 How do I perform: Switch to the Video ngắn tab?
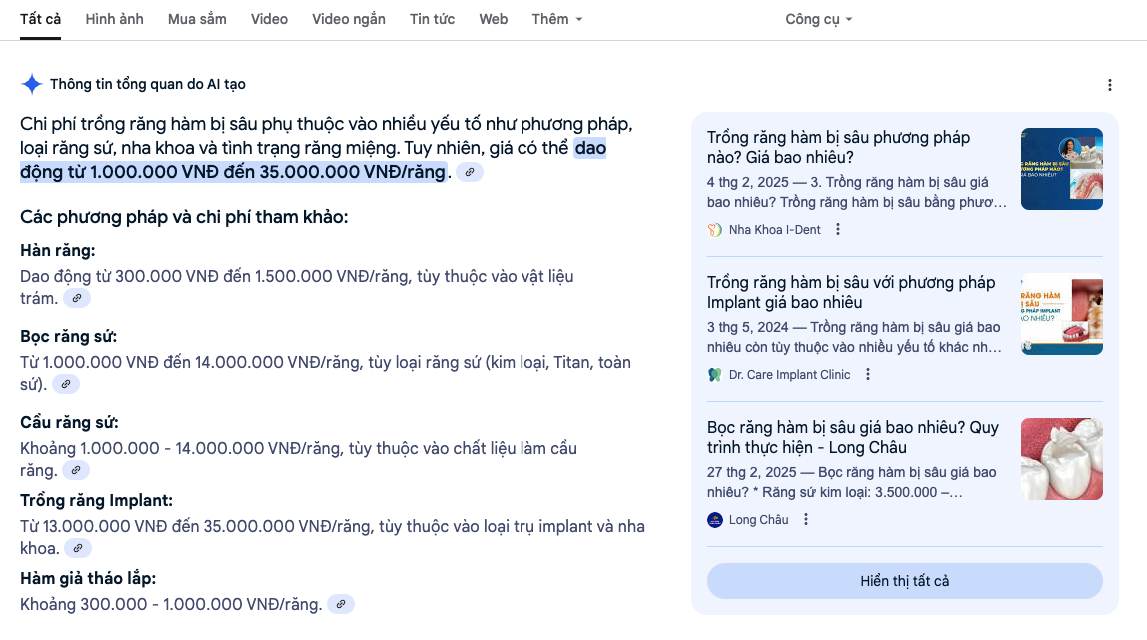click(348, 20)
